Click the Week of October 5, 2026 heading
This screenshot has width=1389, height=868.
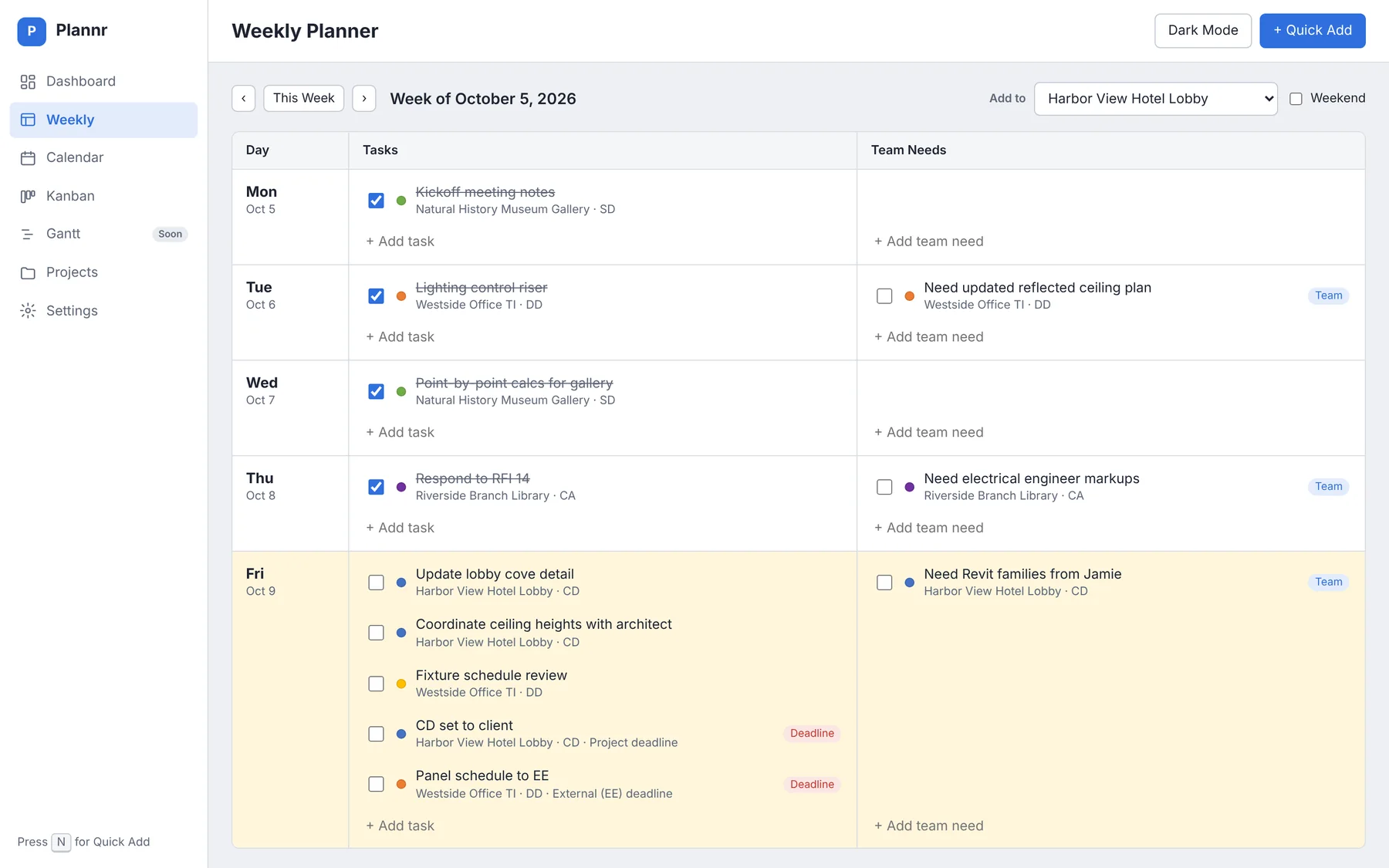point(483,99)
